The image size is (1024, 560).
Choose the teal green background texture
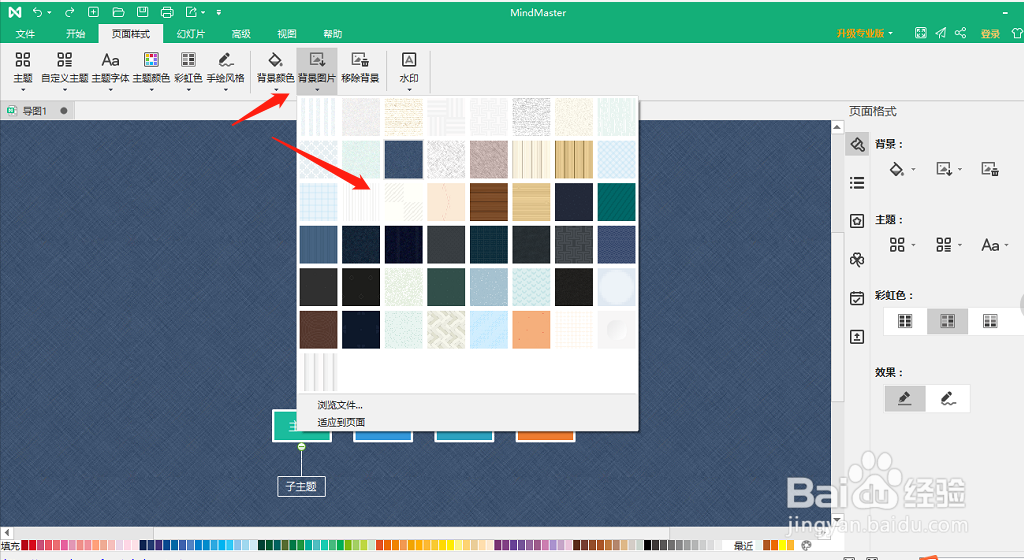coord(616,202)
